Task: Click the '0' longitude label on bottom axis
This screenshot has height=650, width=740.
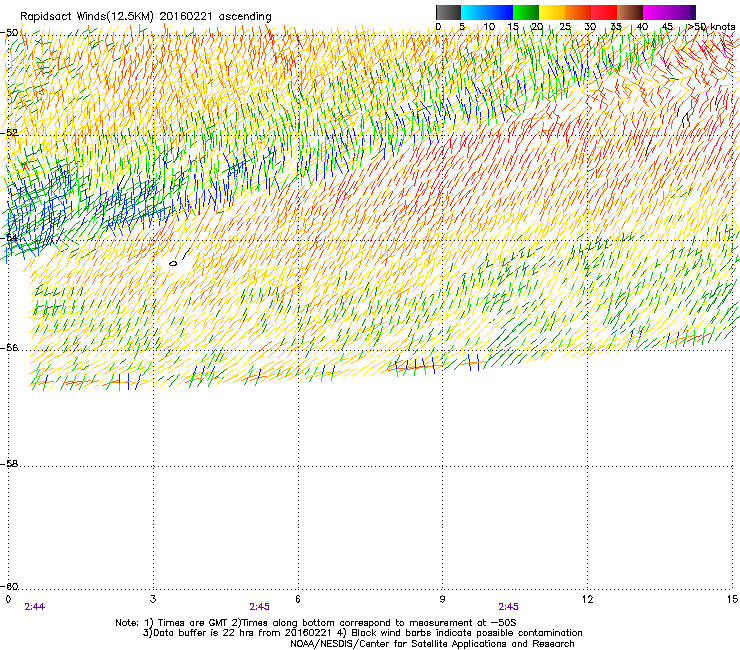Action: (8, 599)
